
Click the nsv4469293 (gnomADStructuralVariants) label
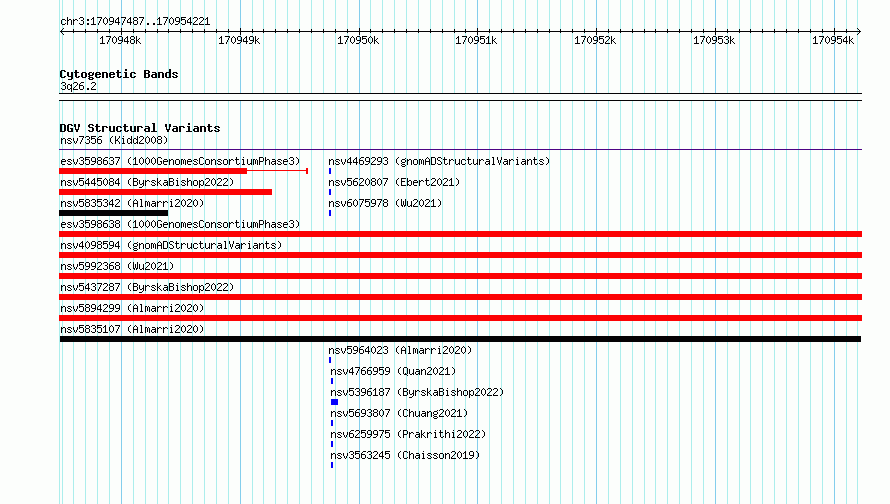(439, 161)
